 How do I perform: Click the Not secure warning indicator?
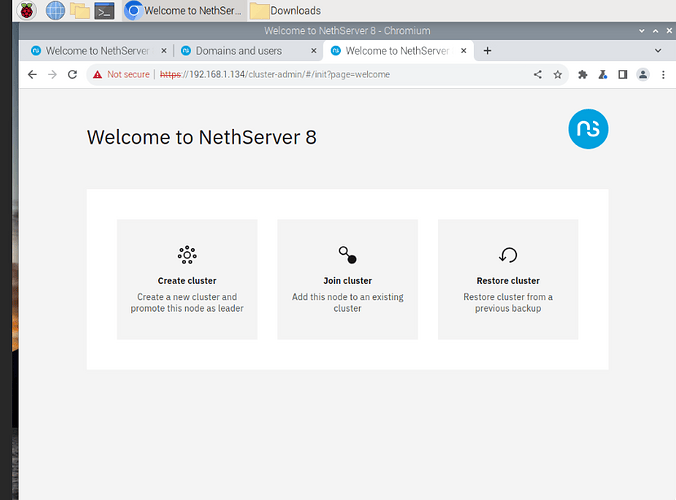pyautogui.click(x=121, y=75)
